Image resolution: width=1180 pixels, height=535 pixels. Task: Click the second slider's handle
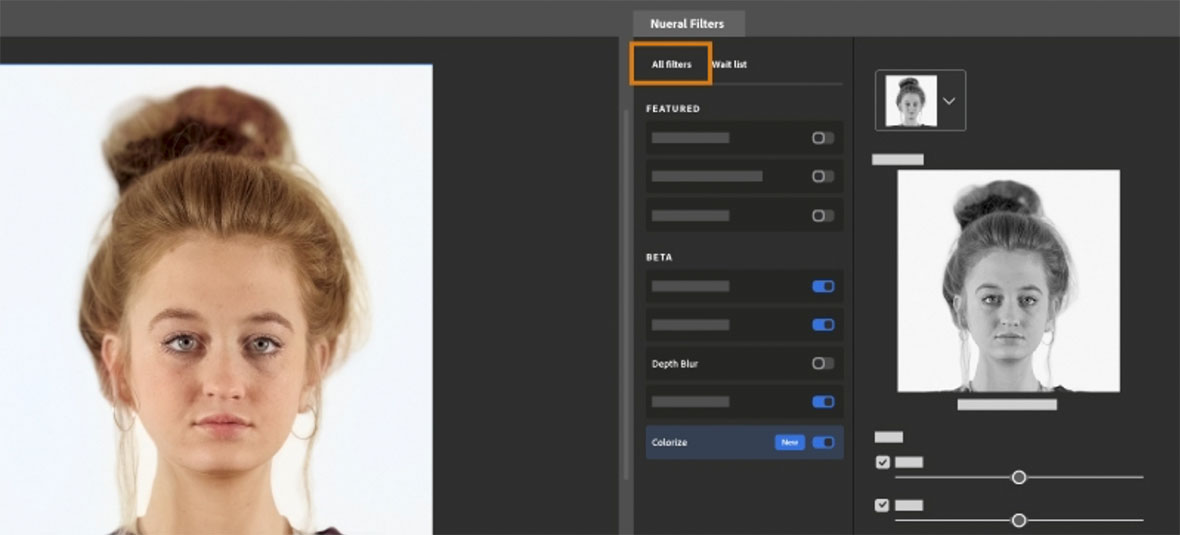[x=1019, y=520]
